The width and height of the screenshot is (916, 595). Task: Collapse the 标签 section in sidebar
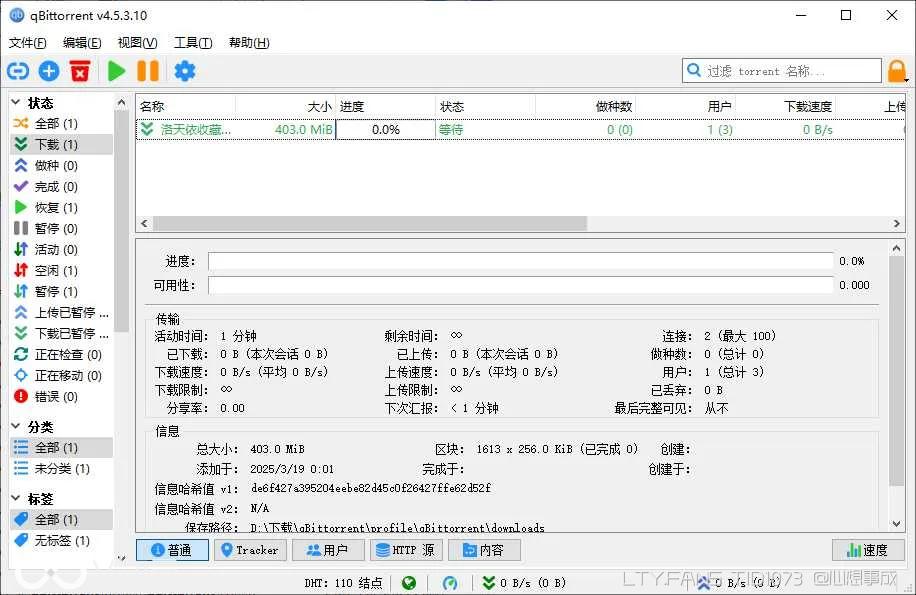(16, 499)
